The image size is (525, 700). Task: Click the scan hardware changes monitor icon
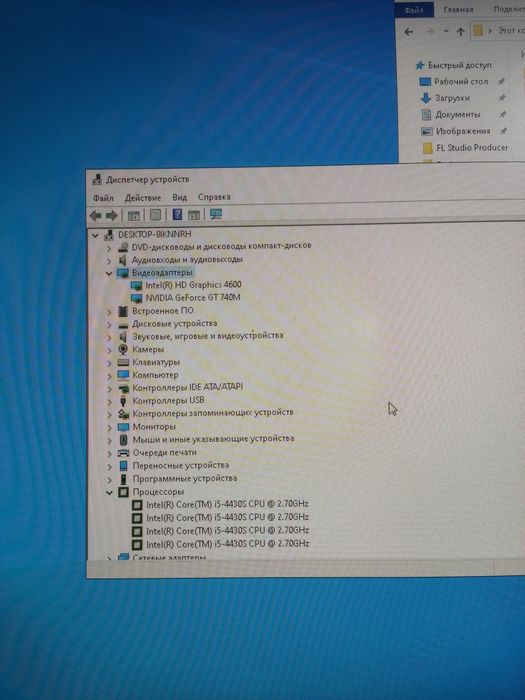[x=216, y=215]
